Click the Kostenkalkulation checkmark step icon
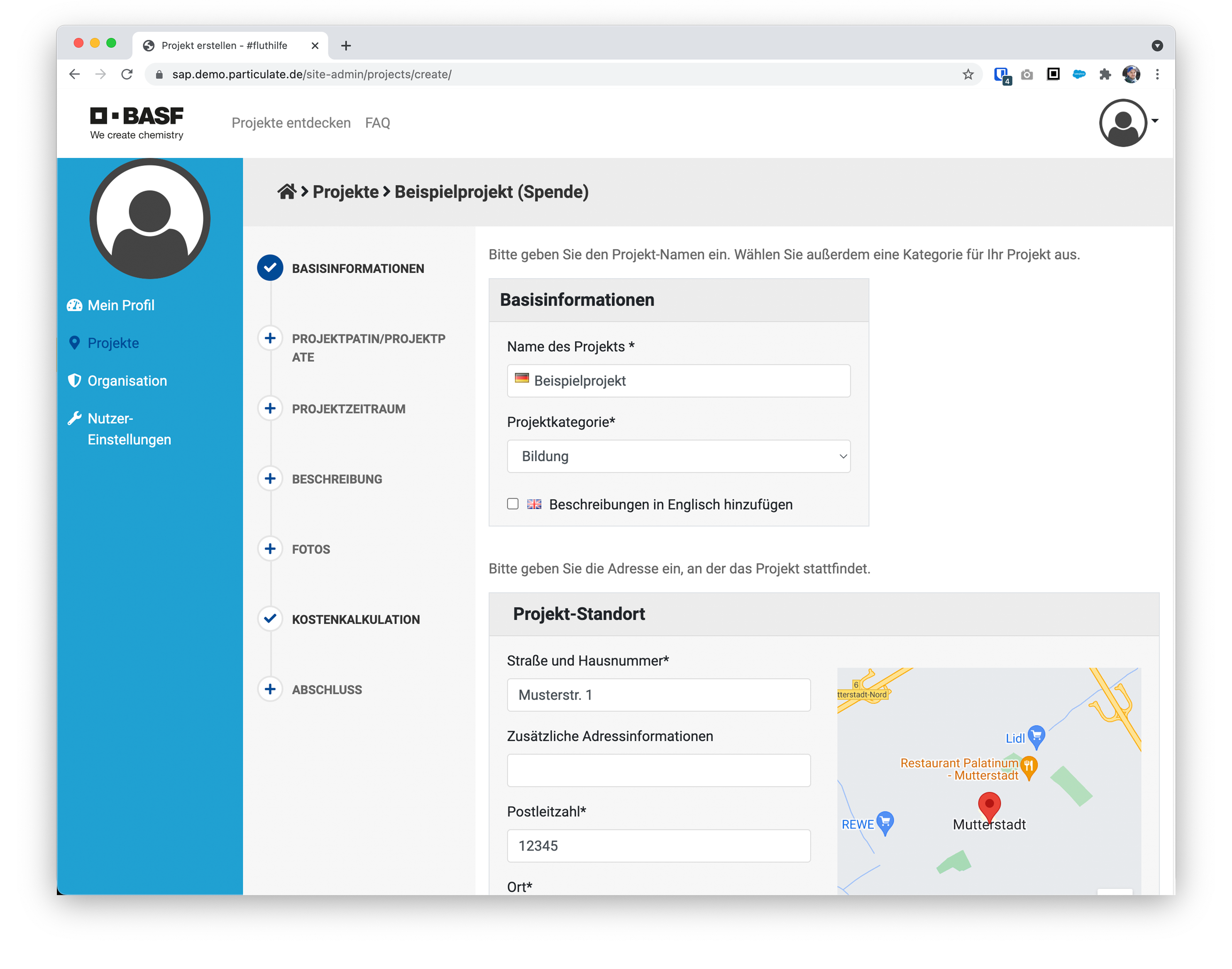Viewport: 1232px width, 969px height. pyautogui.click(x=270, y=619)
